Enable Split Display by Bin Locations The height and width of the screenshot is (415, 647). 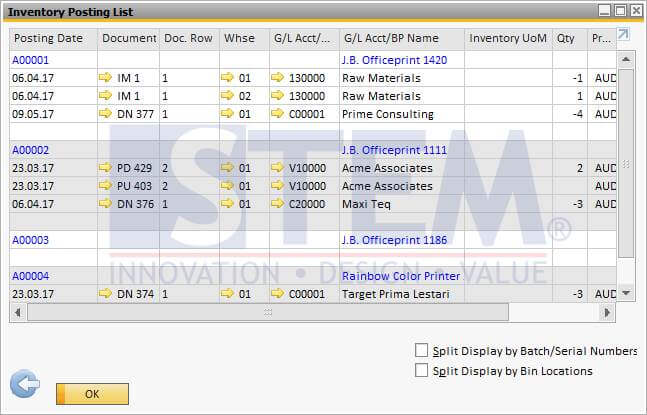(x=421, y=370)
